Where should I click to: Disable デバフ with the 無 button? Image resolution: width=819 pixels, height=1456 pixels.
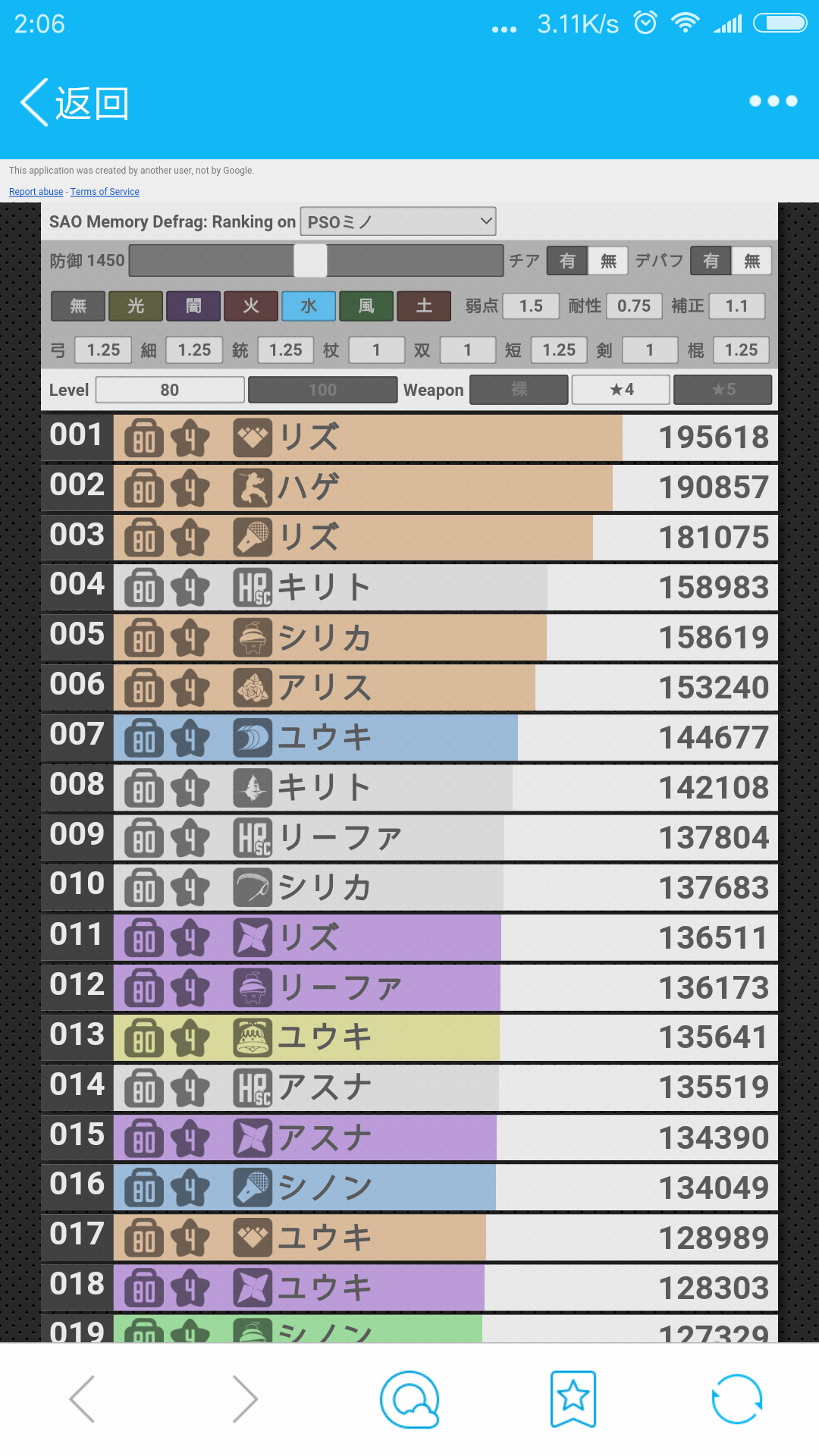pyautogui.click(x=752, y=261)
